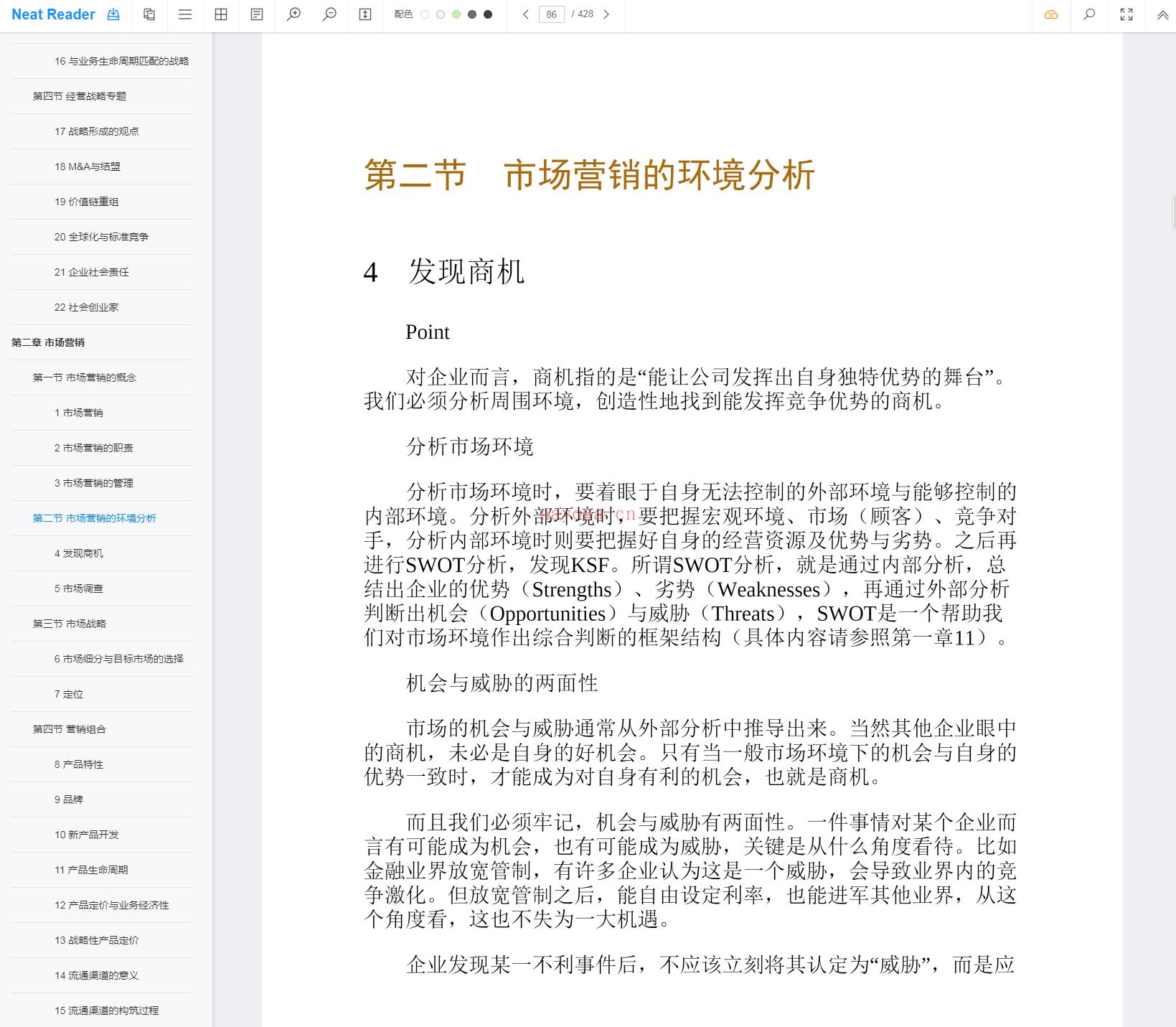This screenshot has height=1027, width=1176.
Task: Toggle the table of contents list icon
Action: tap(185, 14)
